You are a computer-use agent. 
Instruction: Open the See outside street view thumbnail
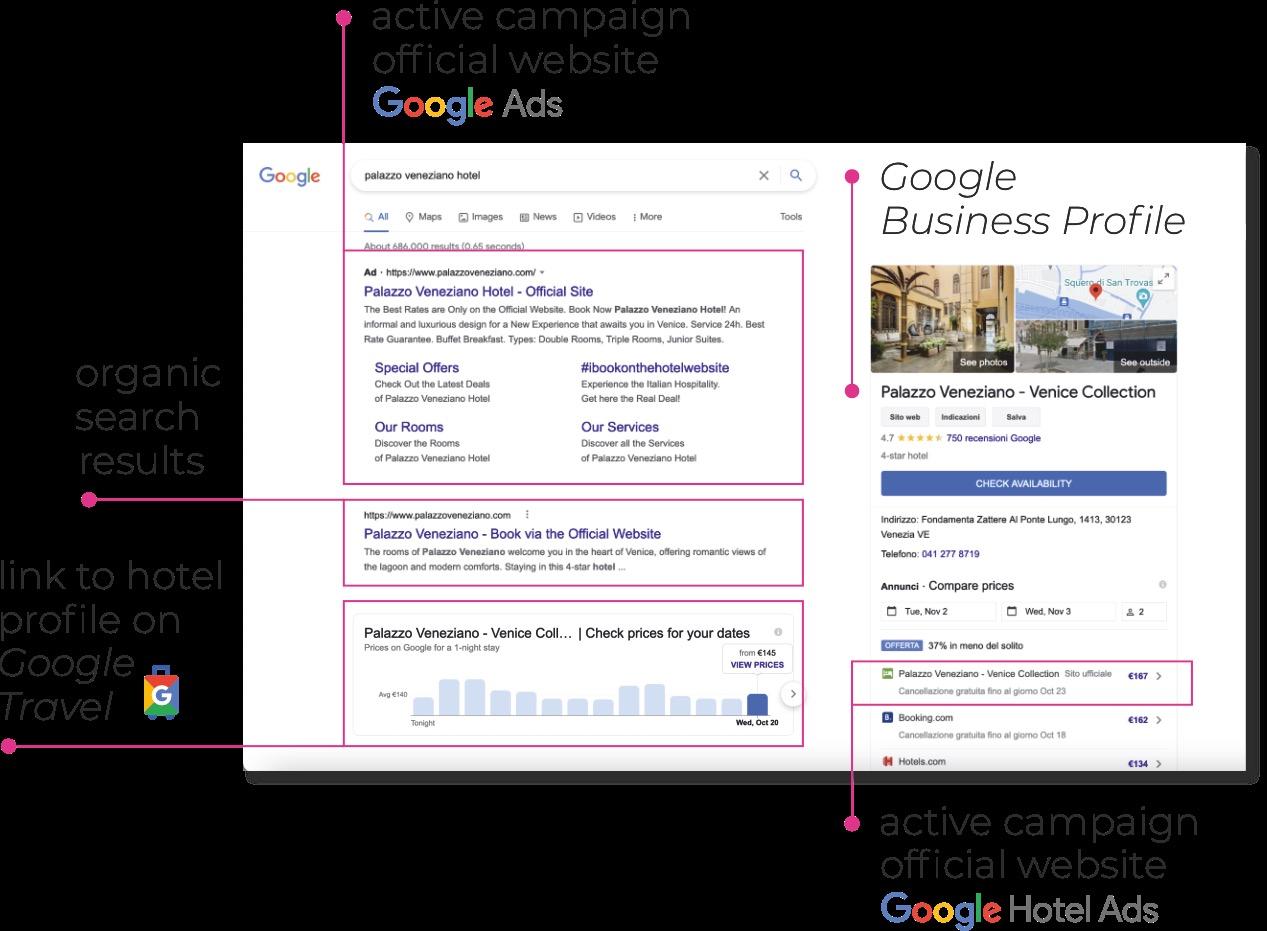click(x=1096, y=345)
